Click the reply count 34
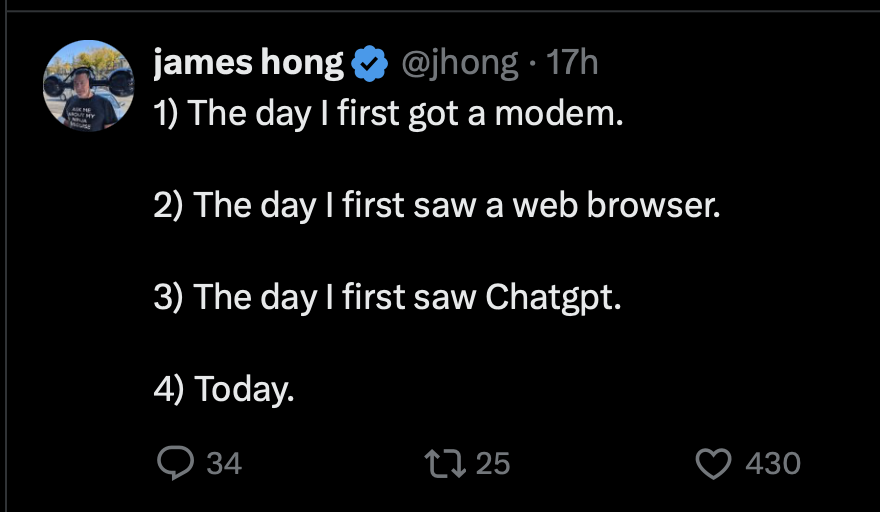 click(x=224, y=463)
